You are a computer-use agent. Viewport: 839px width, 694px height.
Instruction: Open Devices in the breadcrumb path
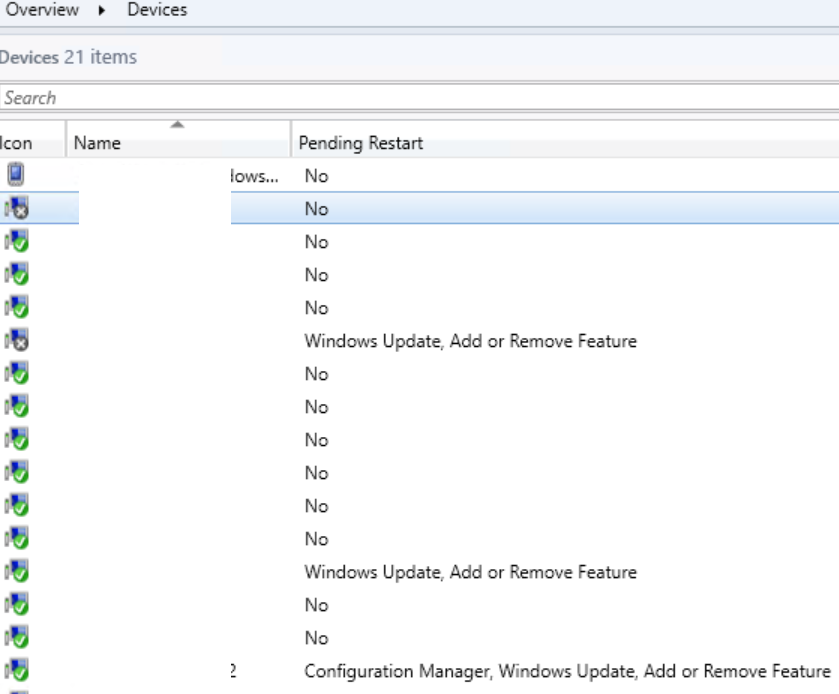[157, 10]
